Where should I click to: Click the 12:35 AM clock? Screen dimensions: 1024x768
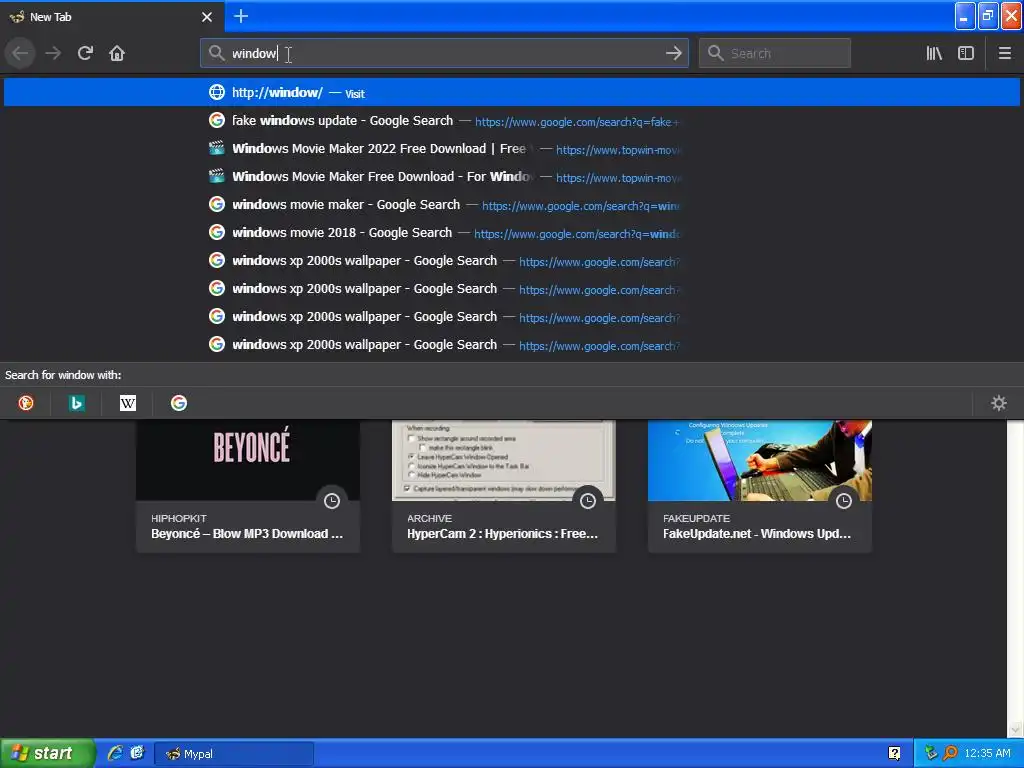pyautogui.click(x=987, y=754)
